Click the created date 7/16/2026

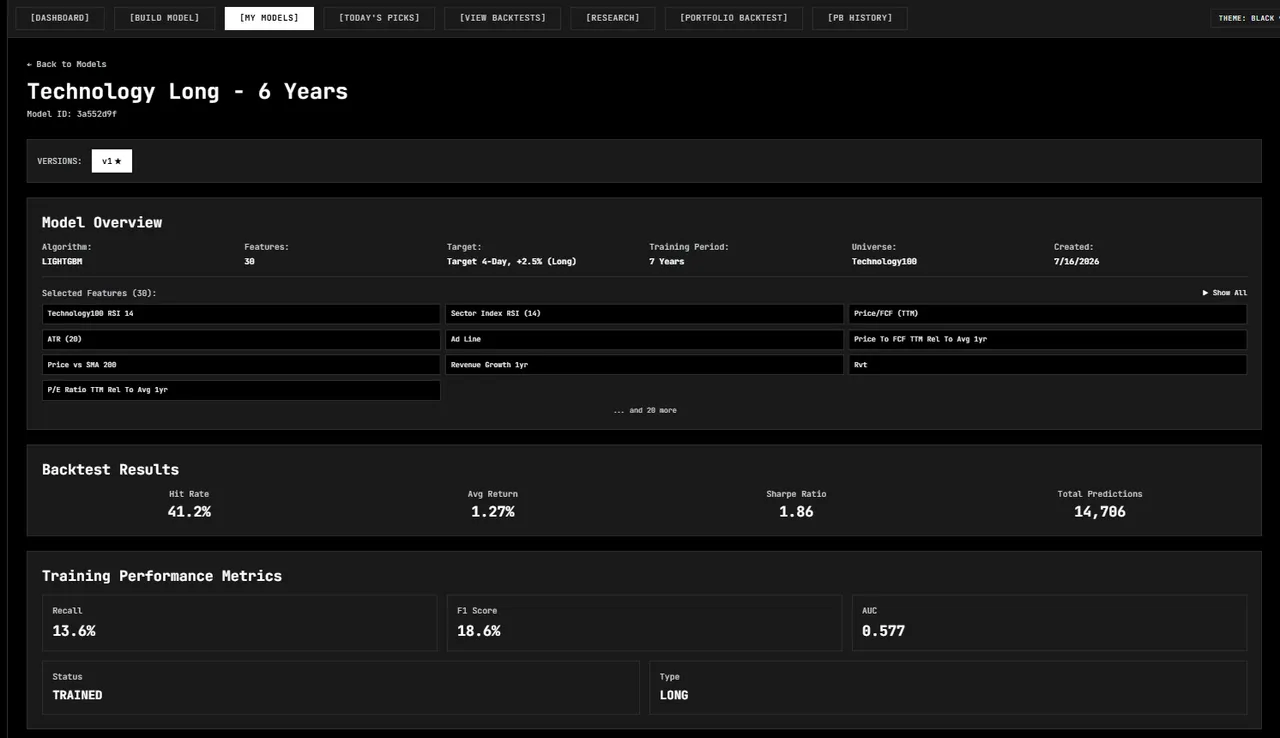click(1076, 261)
